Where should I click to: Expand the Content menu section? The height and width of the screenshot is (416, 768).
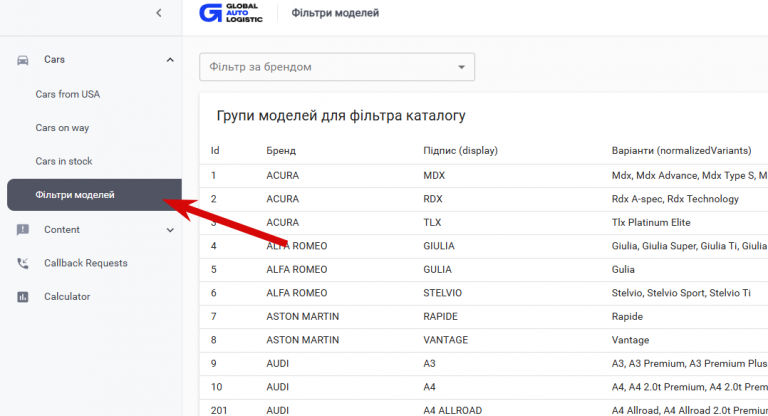(x=170, y=230)
